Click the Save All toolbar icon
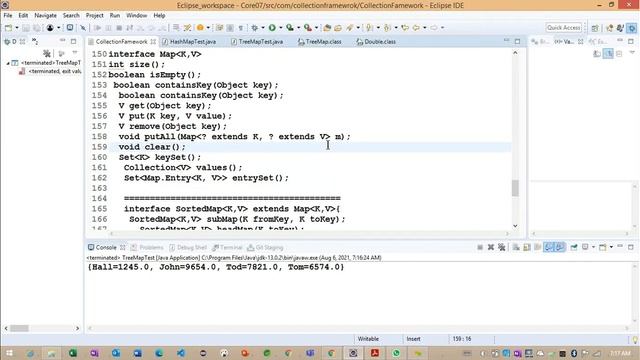The width and height of the screenshot is (640, 360). point(37,28)
